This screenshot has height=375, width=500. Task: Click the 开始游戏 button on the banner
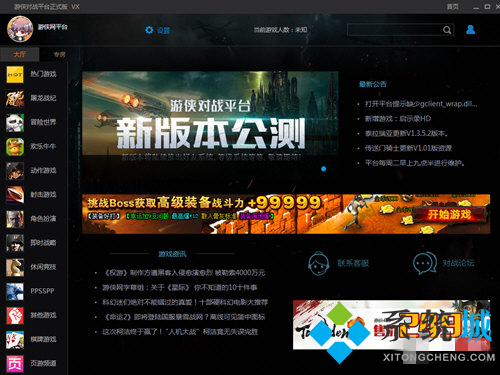(x=449, y=214)
